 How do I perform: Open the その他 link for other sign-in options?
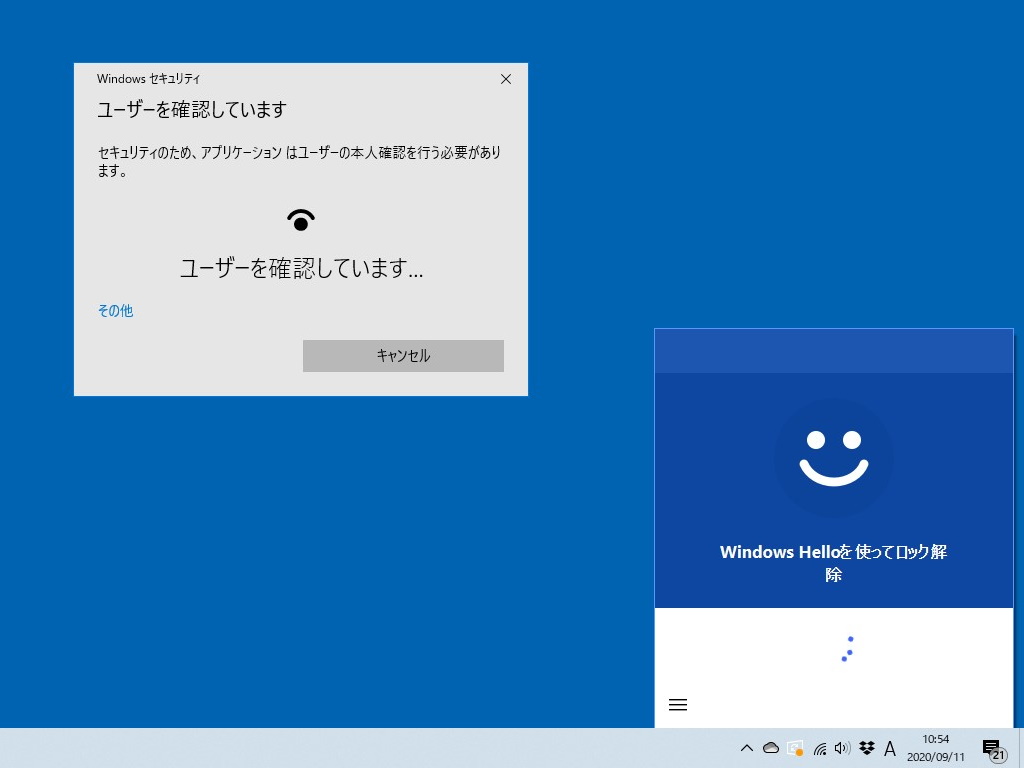pyautogui.click(x=114, y=311)
